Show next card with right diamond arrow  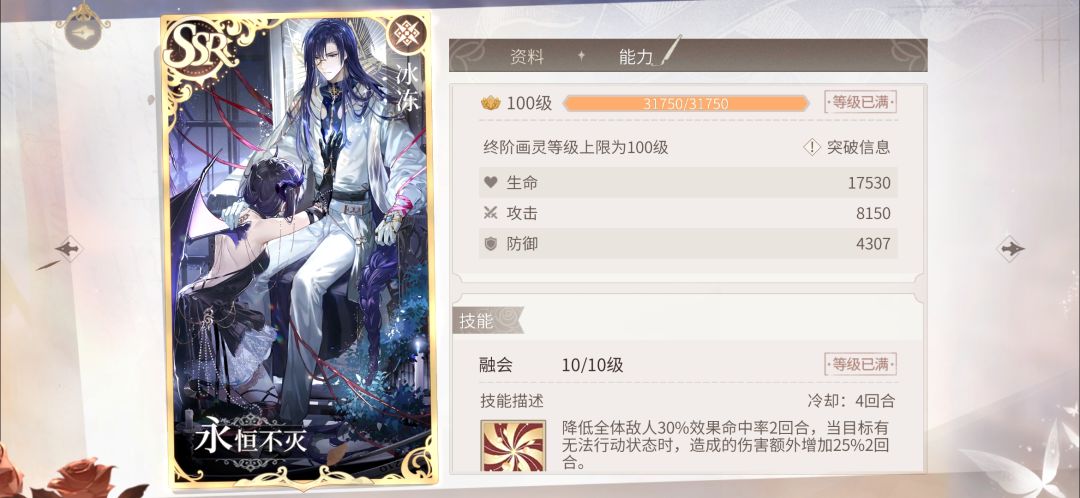coord(1010,248)
